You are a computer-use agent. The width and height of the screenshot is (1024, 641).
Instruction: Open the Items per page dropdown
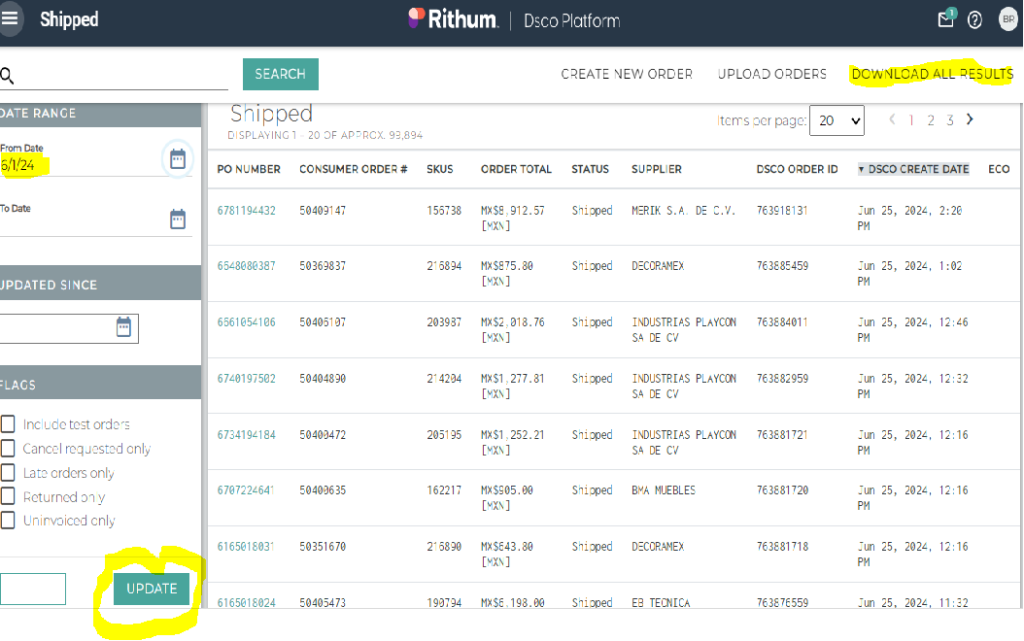(x=837, y=121)
